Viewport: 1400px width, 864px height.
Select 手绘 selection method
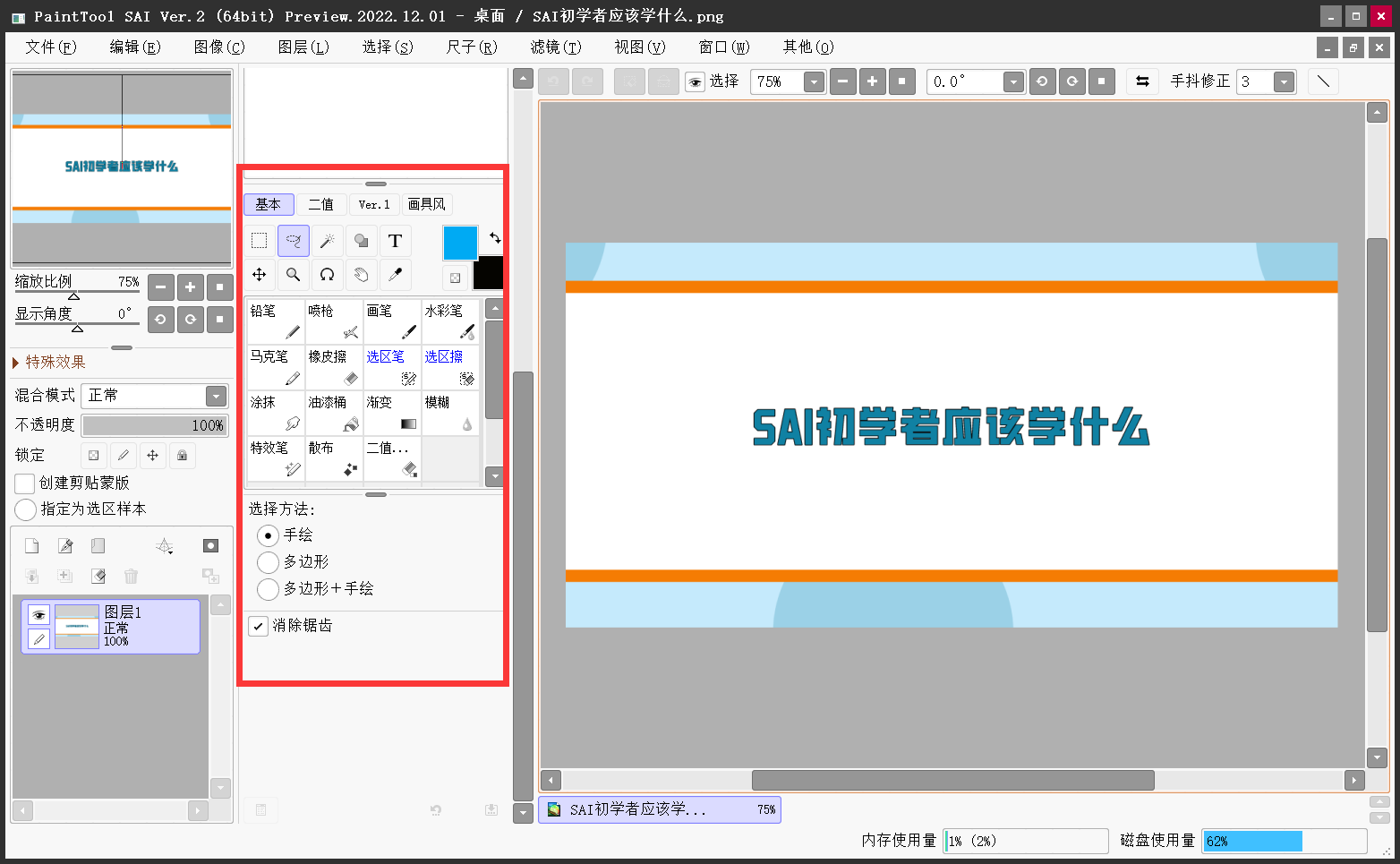268,535
